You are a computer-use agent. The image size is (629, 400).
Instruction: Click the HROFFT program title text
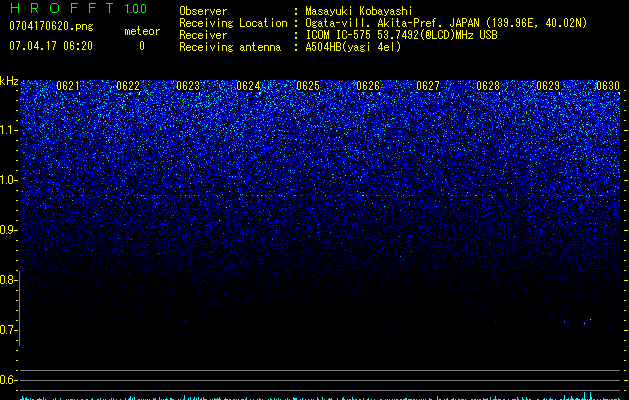62,8
